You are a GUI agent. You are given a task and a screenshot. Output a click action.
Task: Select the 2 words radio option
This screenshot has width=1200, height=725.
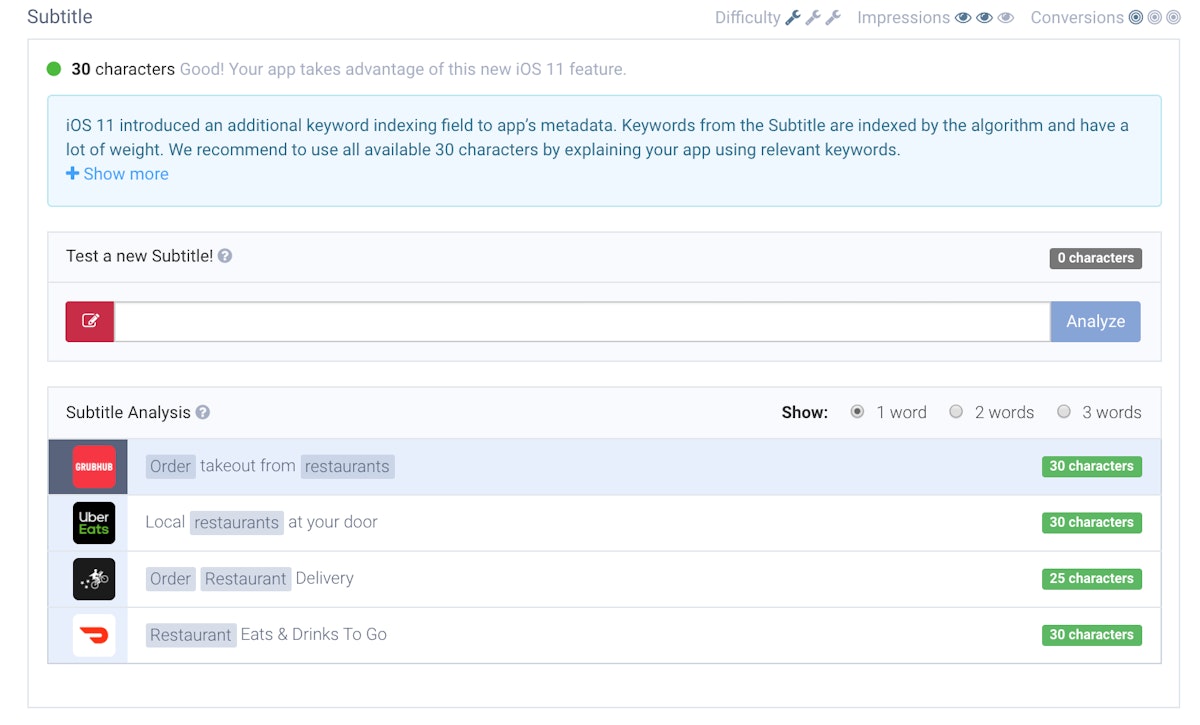point(956,412)
